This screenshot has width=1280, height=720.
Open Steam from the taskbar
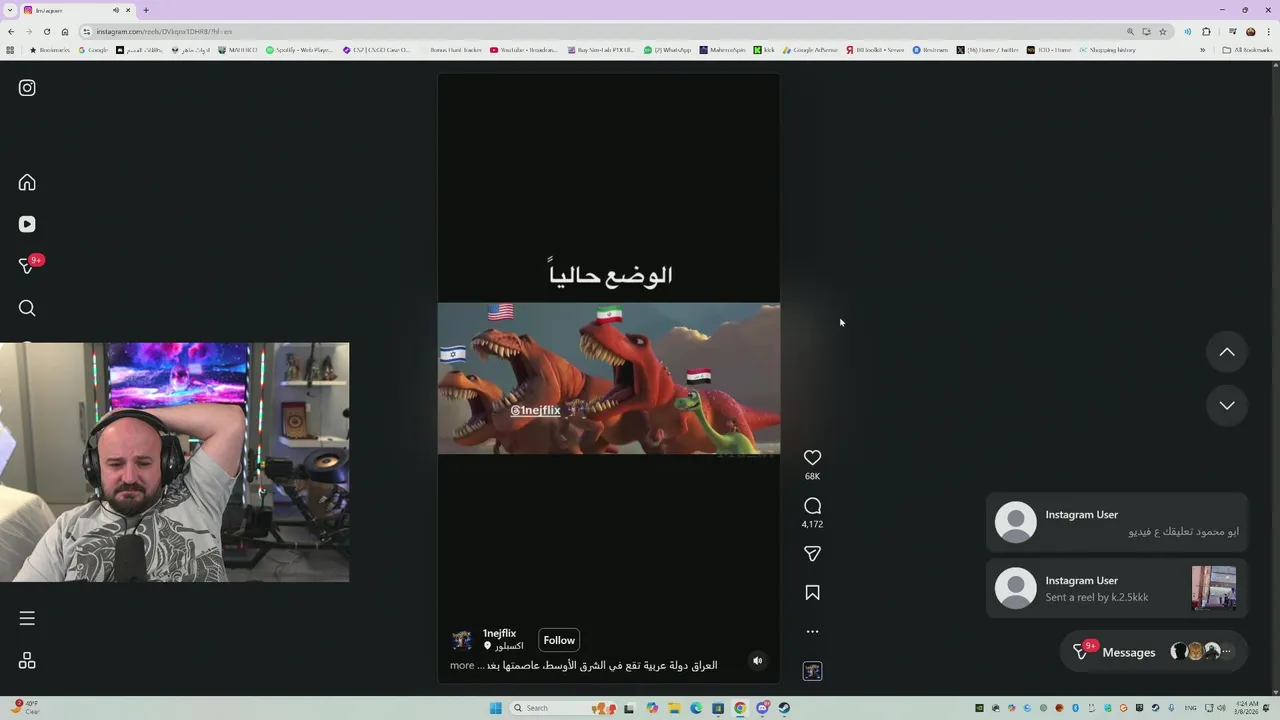(784, 708)
